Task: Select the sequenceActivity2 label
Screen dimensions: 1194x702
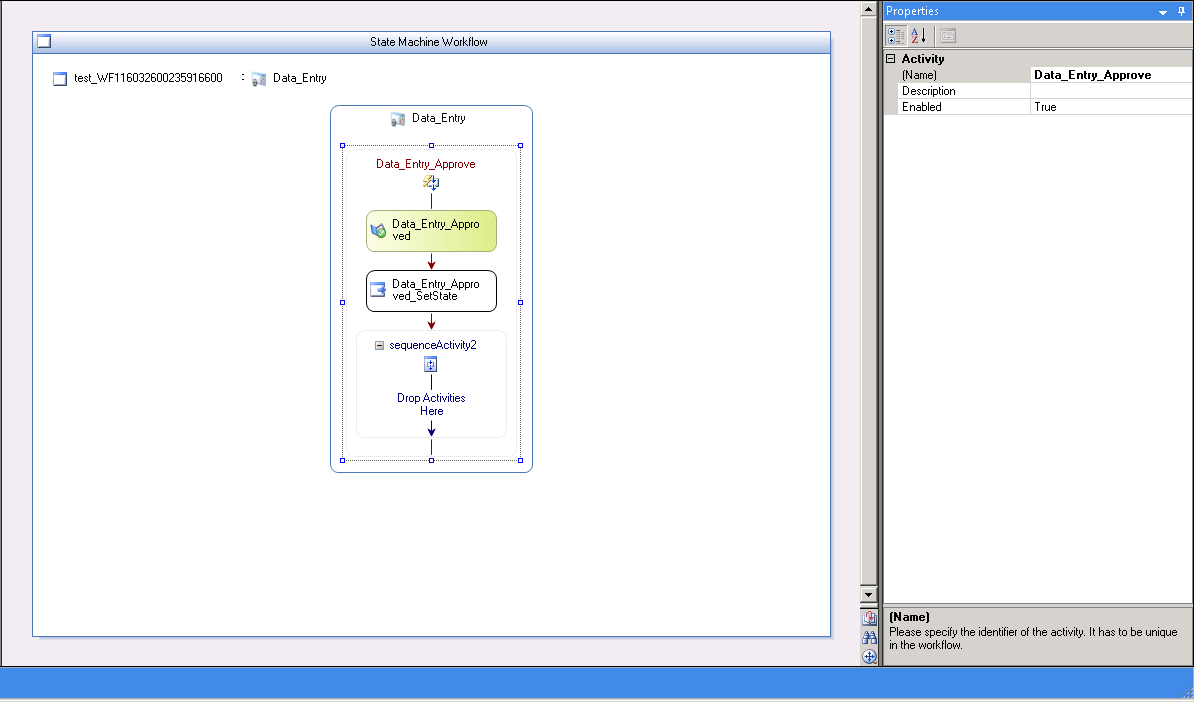Action: click(433, 345)
